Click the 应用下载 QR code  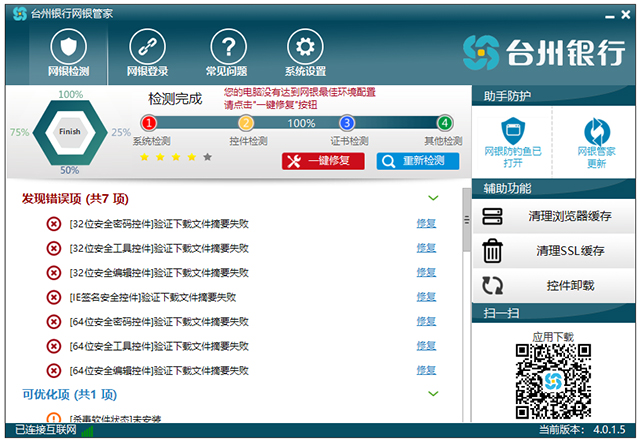pos(554,382)
